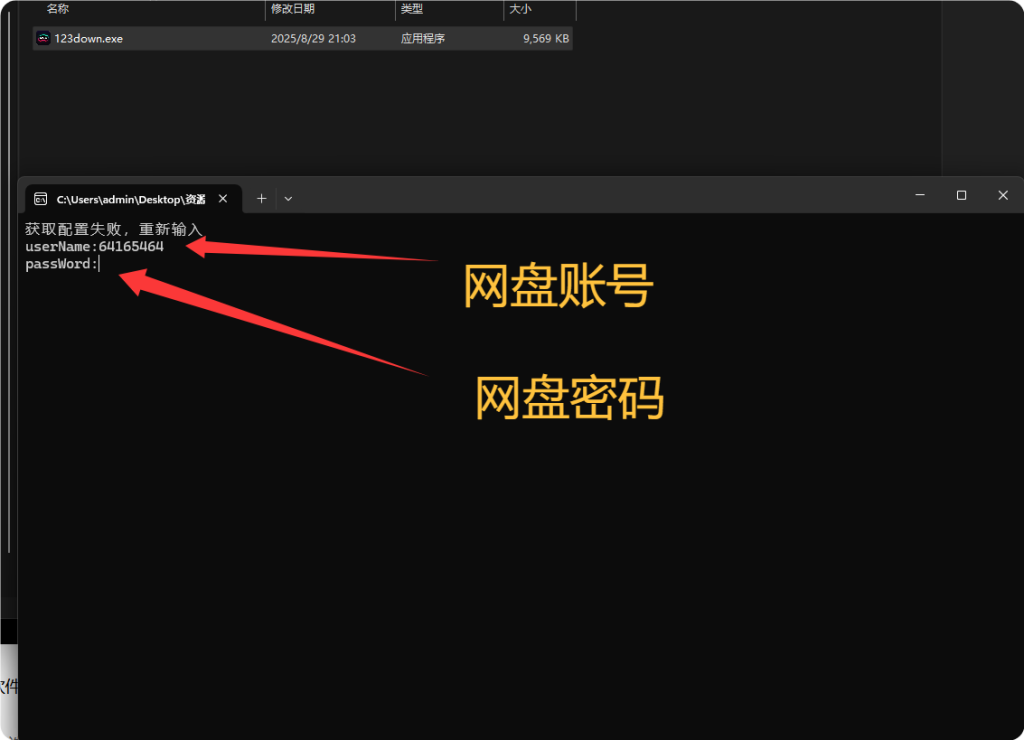This screenshot has height=740, width=1024.
Task: Sort files by 名称 column header
Action: click(58, 8)
